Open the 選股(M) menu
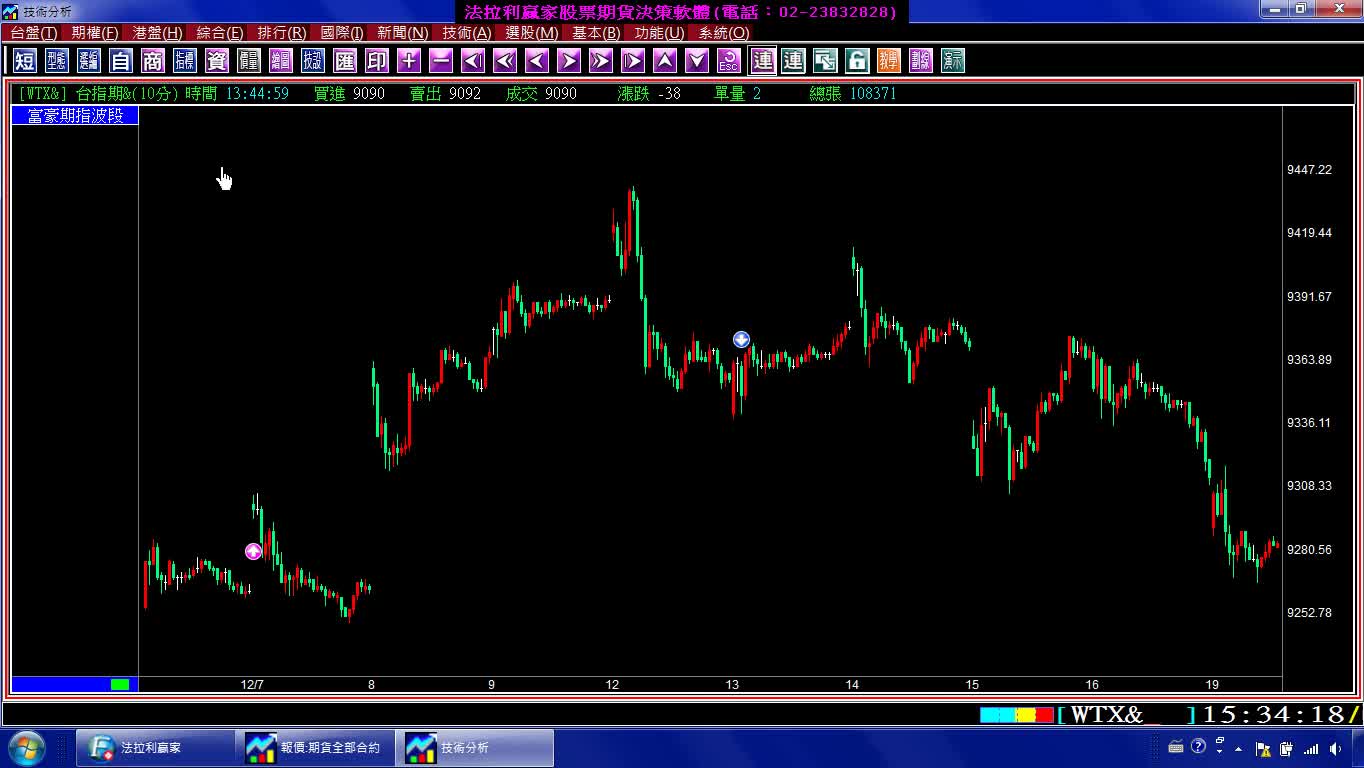This screenshot has height=768, width=1364. 532,33
